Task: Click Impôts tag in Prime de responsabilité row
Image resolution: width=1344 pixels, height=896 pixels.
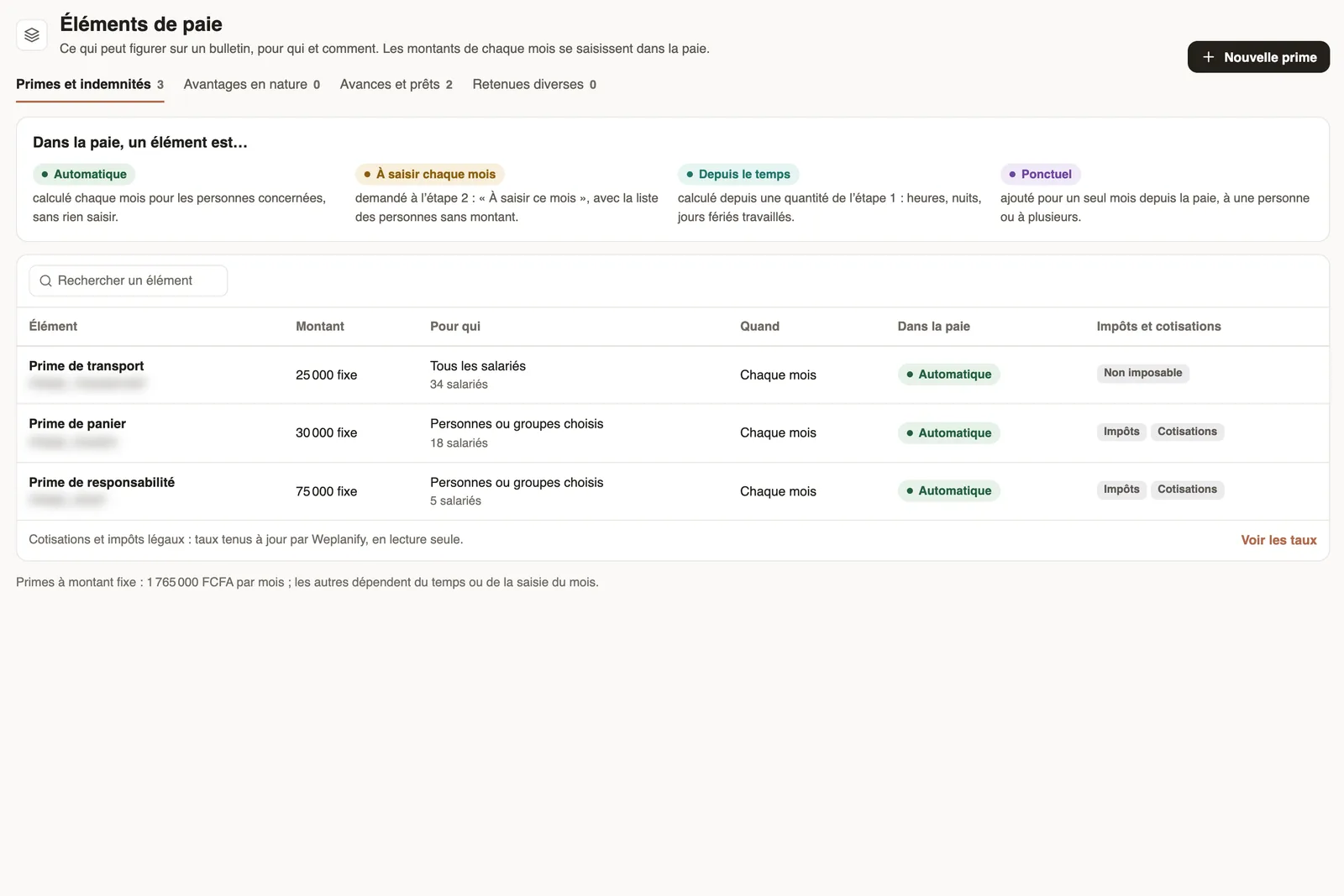Action: pos(1121,490)
